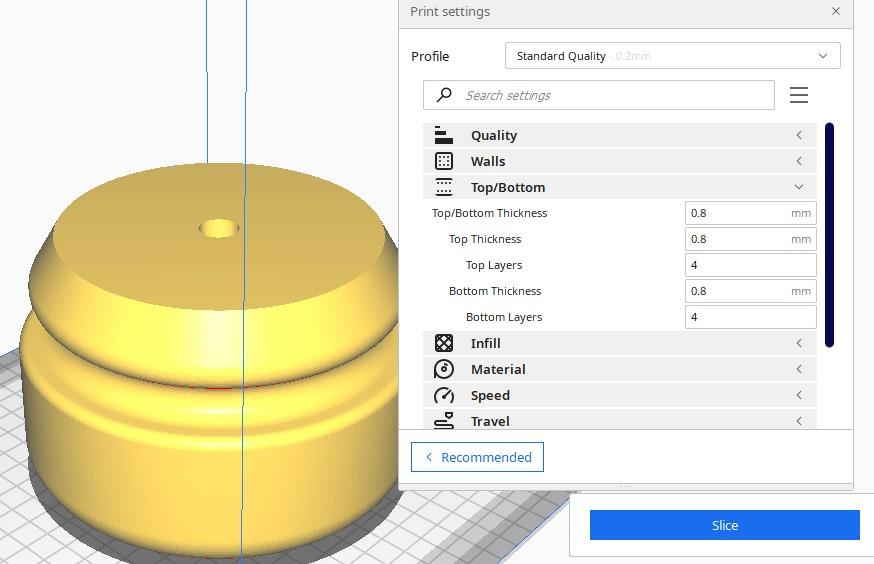Click the panel bottom resize handle dots
Screen dimensions: 874x564
[625, 487]
